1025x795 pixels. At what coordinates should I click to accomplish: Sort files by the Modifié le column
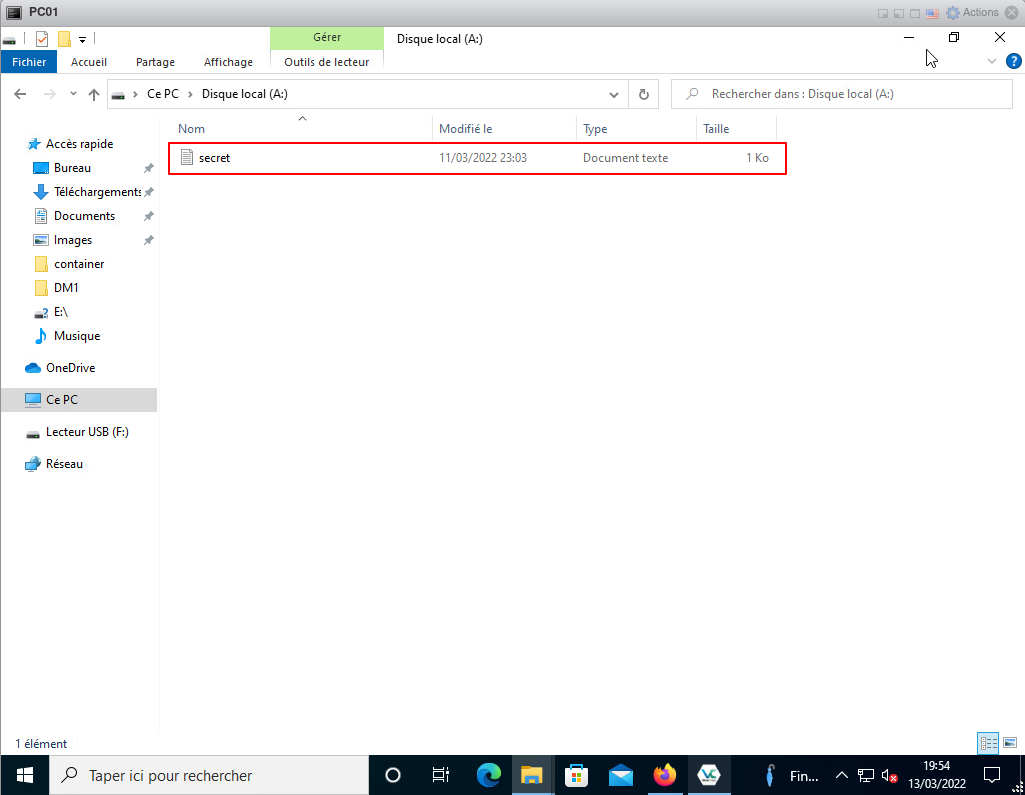click(x=466, y=129)
